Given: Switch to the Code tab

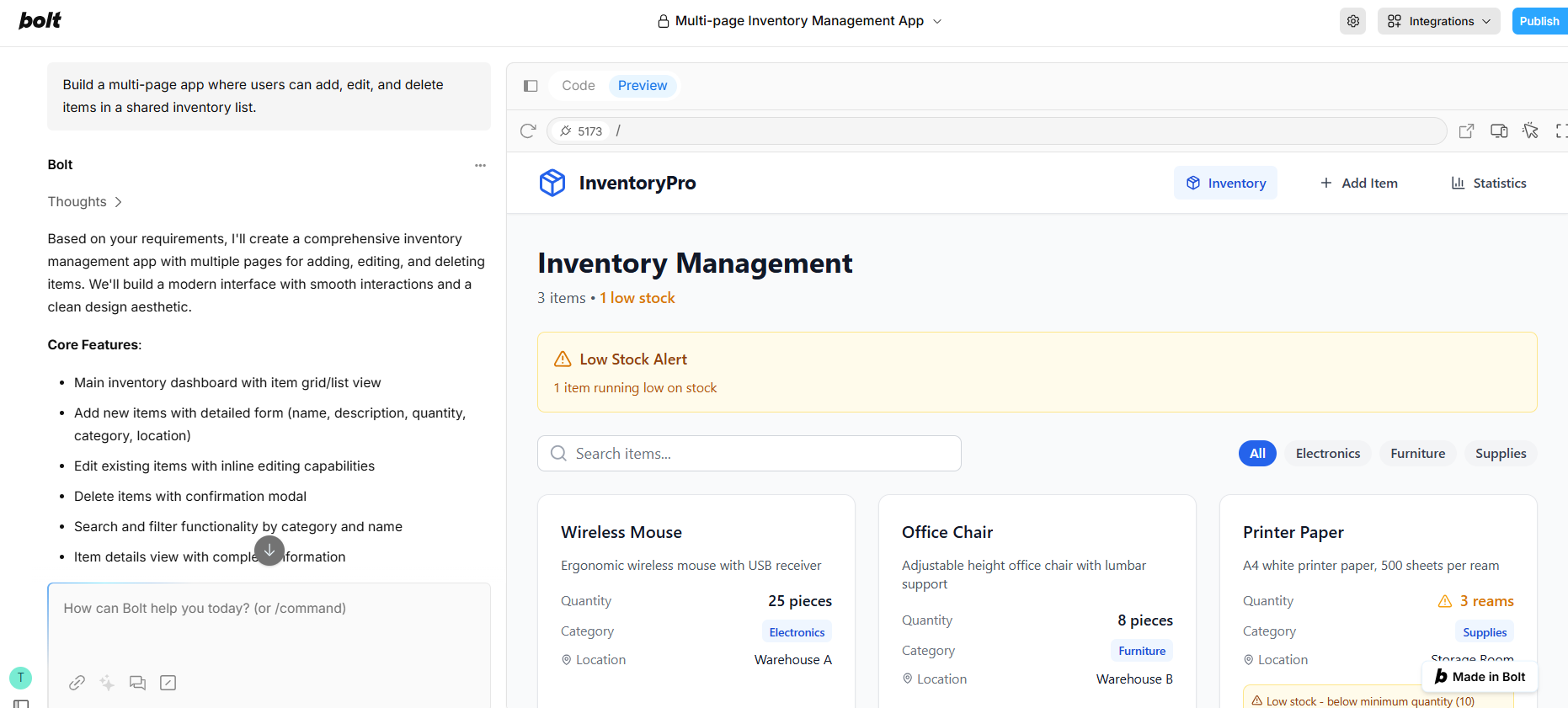Looking at the screenshot, I should [579, 86].
